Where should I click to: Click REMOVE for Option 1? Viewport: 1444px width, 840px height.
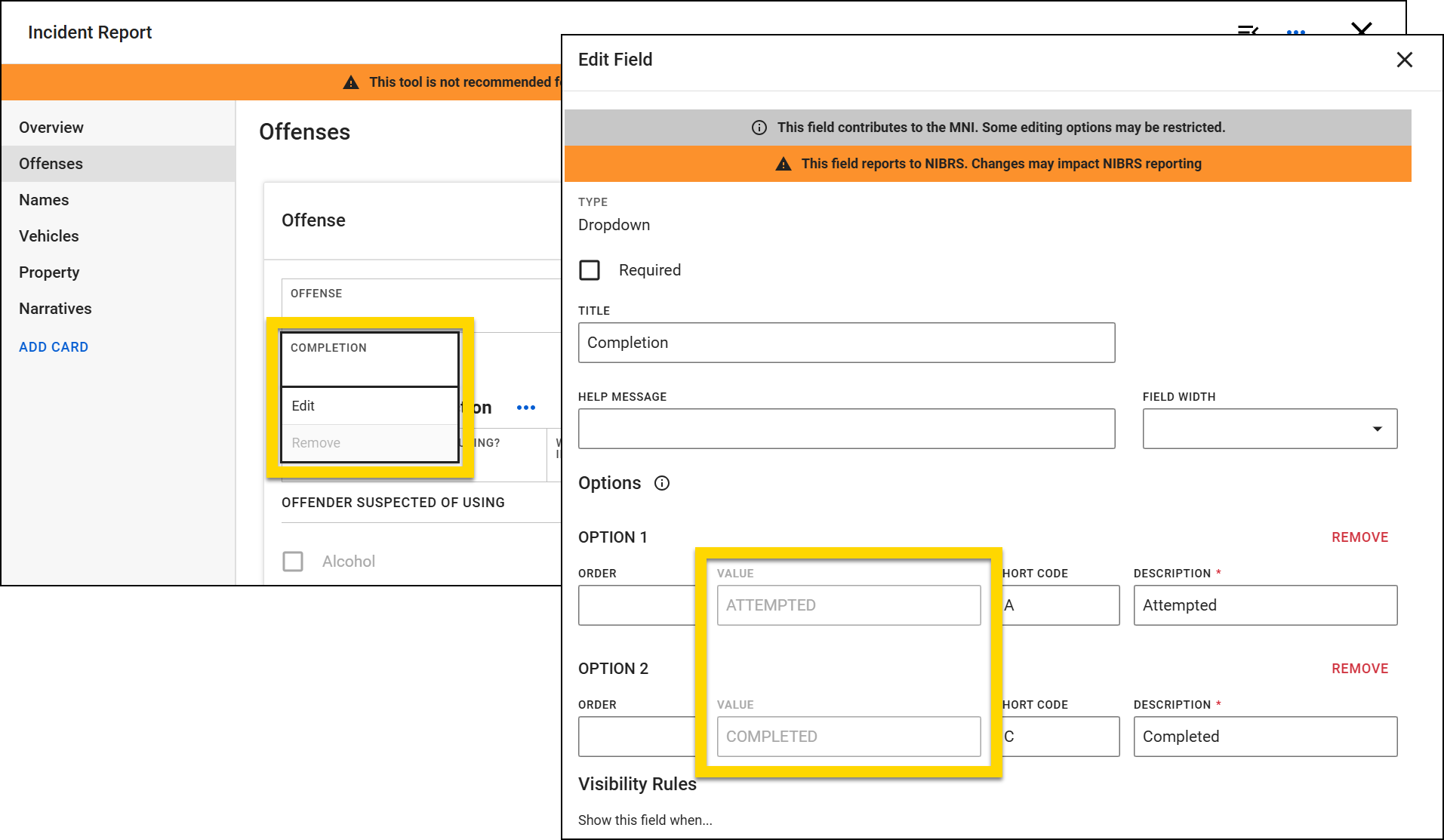(1359, 537)
